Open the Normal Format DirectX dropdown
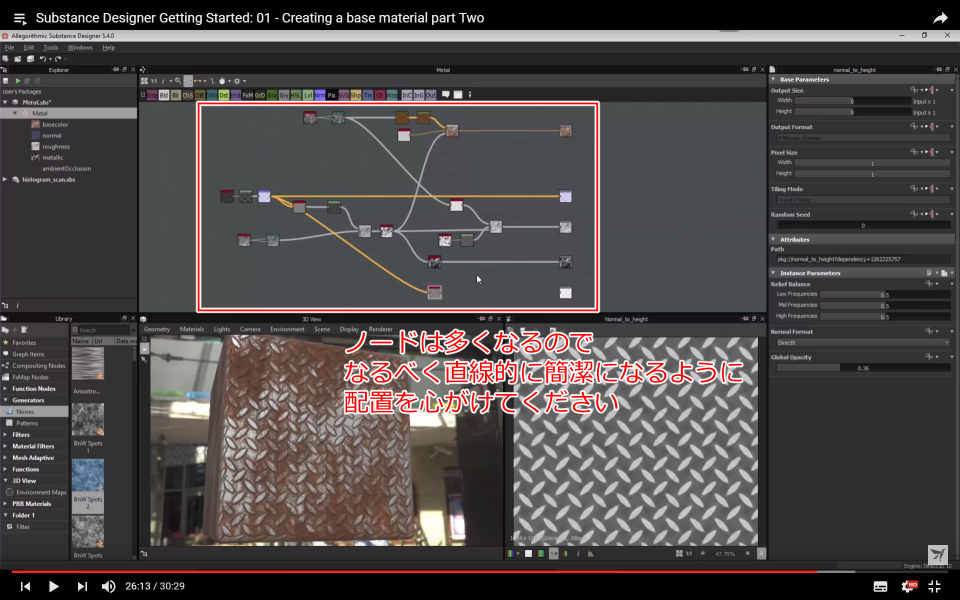This screenshot has width=960, height=600. [863, 343]
